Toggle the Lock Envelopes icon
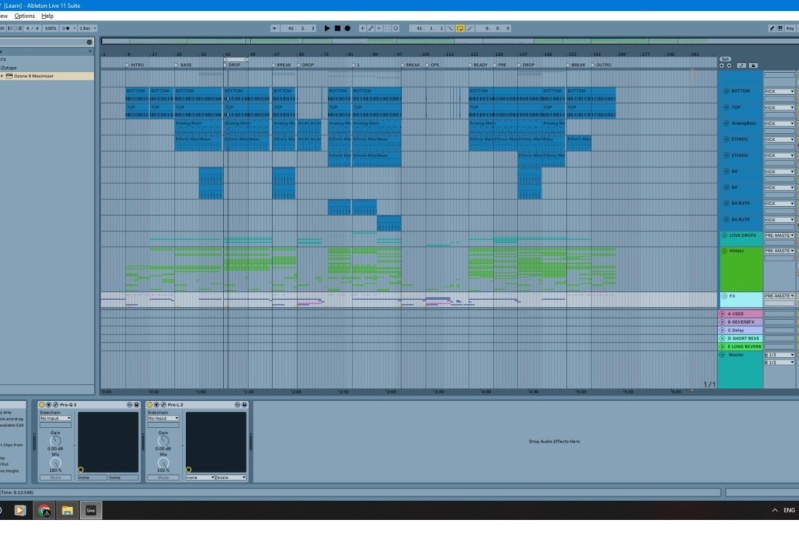The height and width of the screenshot is (540, 799). tap(753, 66)
